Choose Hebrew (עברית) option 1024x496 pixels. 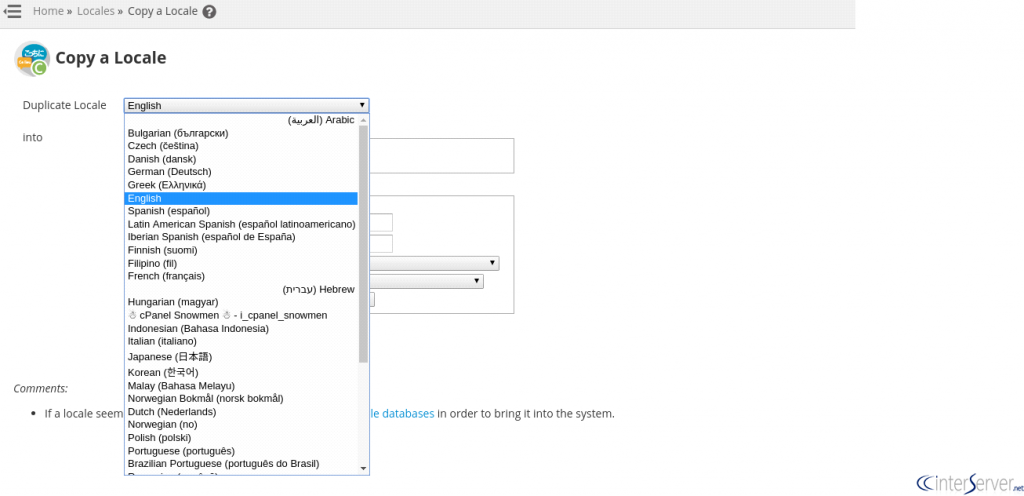coord(241,289)
